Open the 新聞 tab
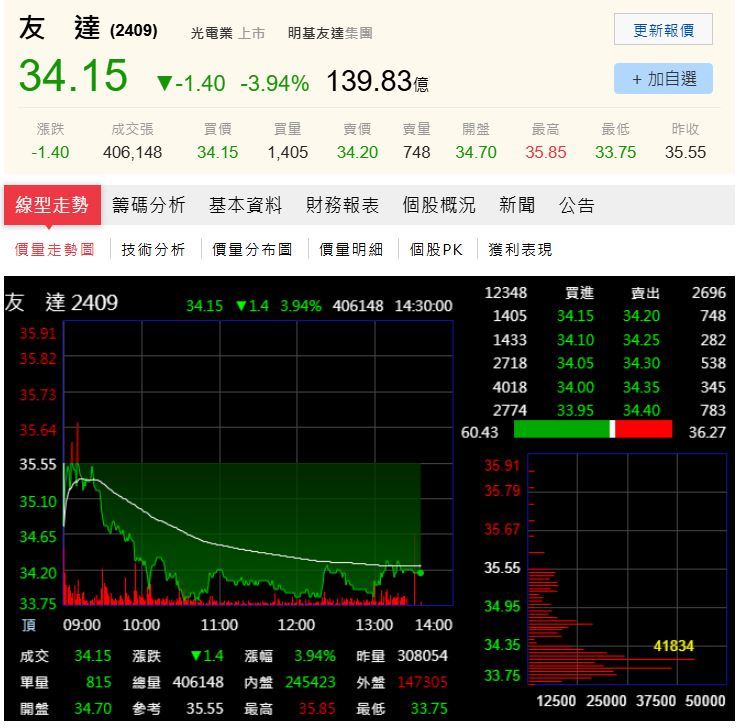Viewport: 738px width, 728px height. [517, 205]
